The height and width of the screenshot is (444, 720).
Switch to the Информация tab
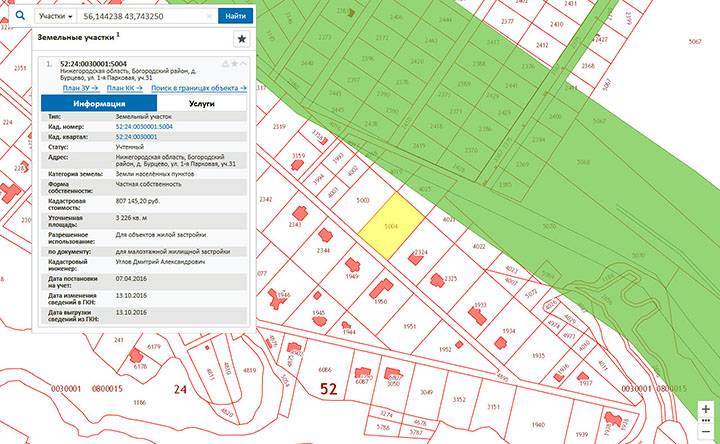tap(99, 103)
